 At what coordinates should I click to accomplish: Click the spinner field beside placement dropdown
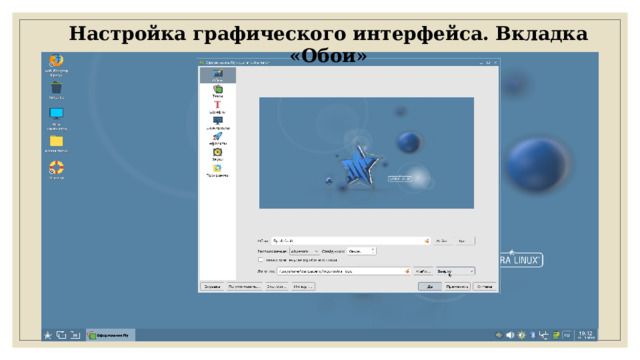tap(361, 251)
